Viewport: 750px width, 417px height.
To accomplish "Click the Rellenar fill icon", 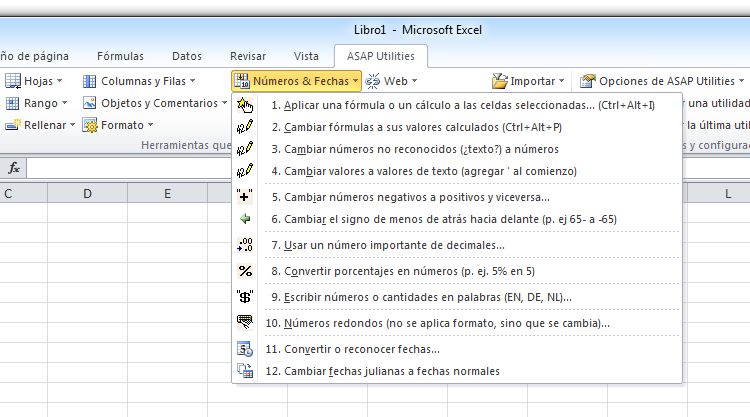I will tap(12, 125).
